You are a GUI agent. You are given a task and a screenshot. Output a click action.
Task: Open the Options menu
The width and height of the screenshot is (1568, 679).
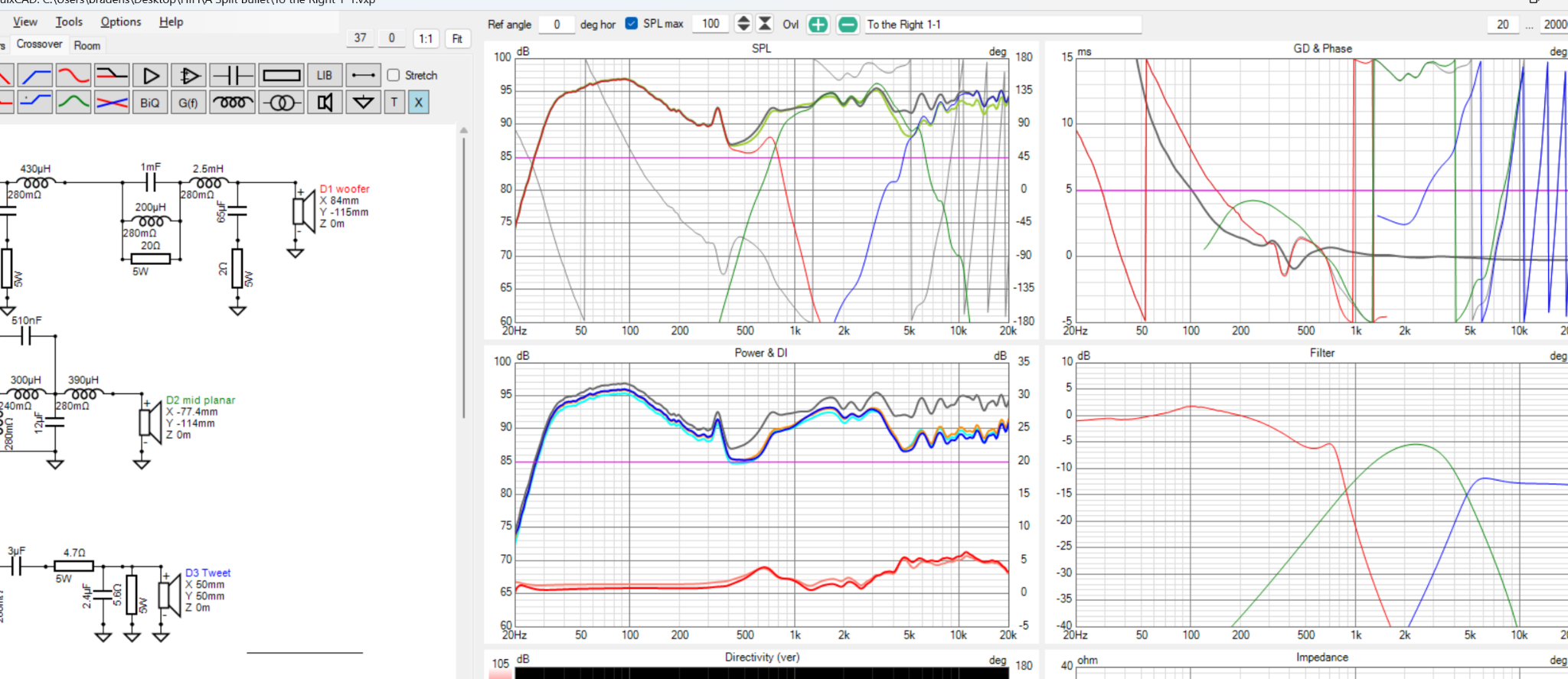(x=121, y=21)
